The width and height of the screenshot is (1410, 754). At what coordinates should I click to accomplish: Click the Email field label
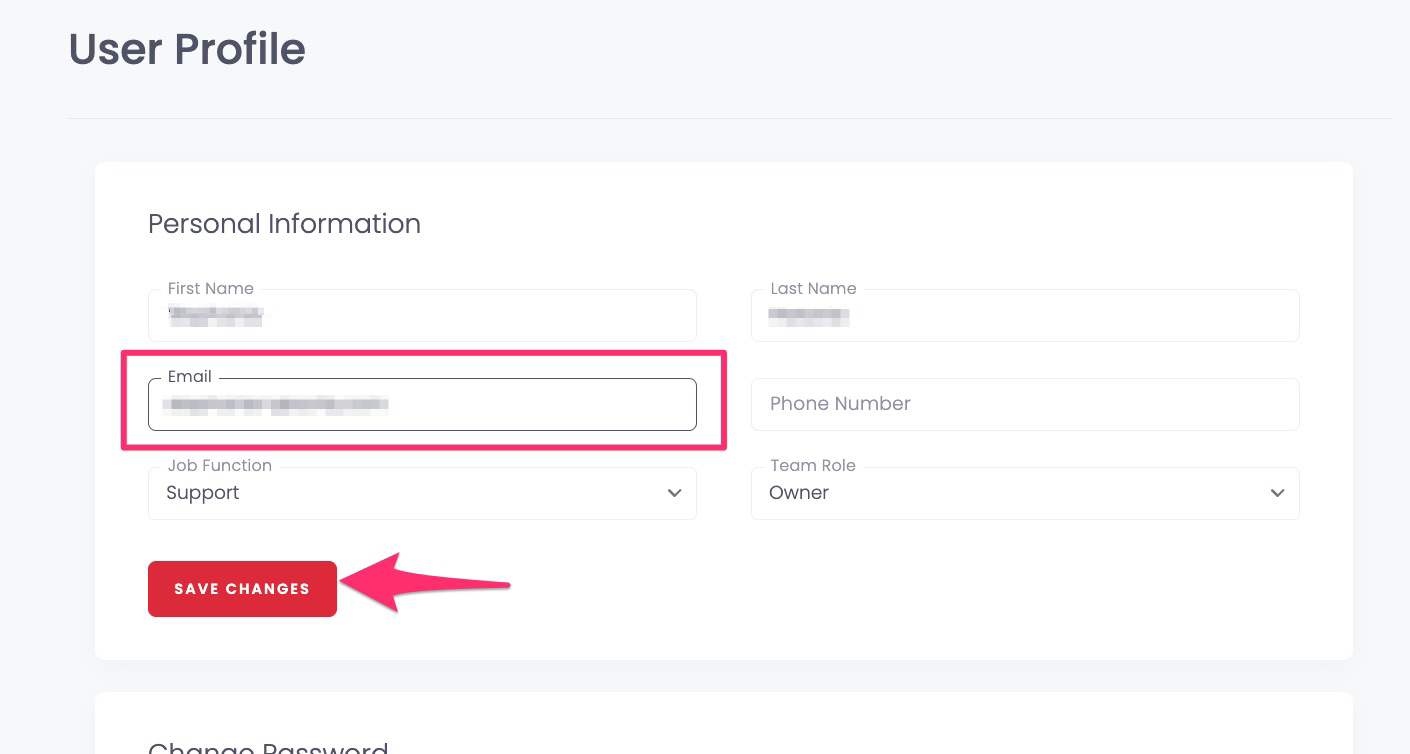(x=190, y=377)
